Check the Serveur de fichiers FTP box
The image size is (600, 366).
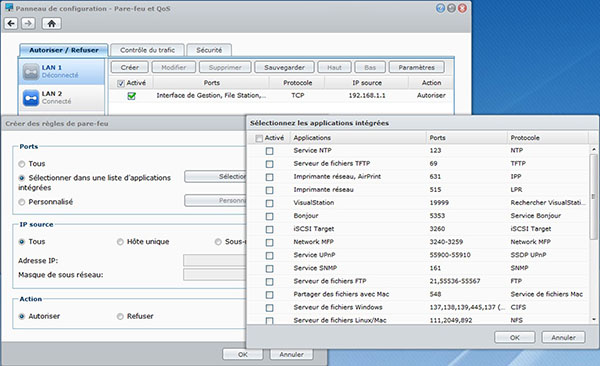click(x=269, y=281)
